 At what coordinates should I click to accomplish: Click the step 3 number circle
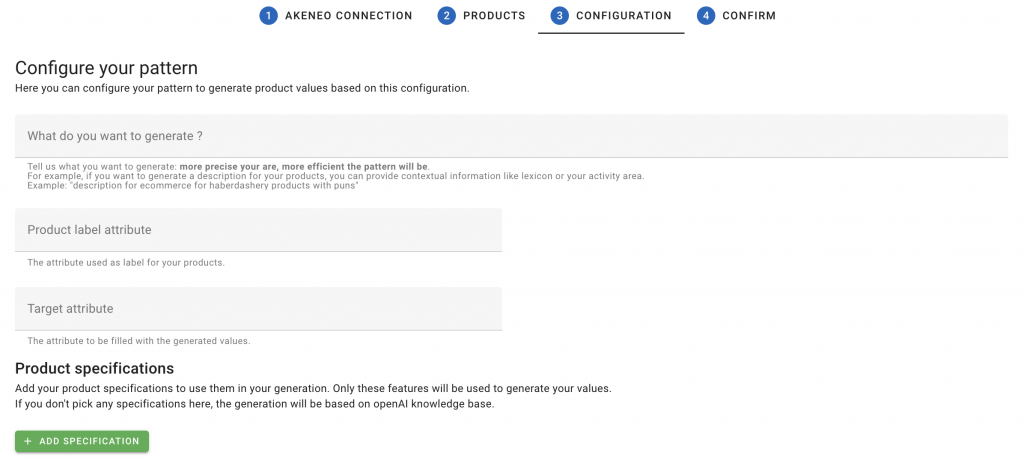point(560,16)
